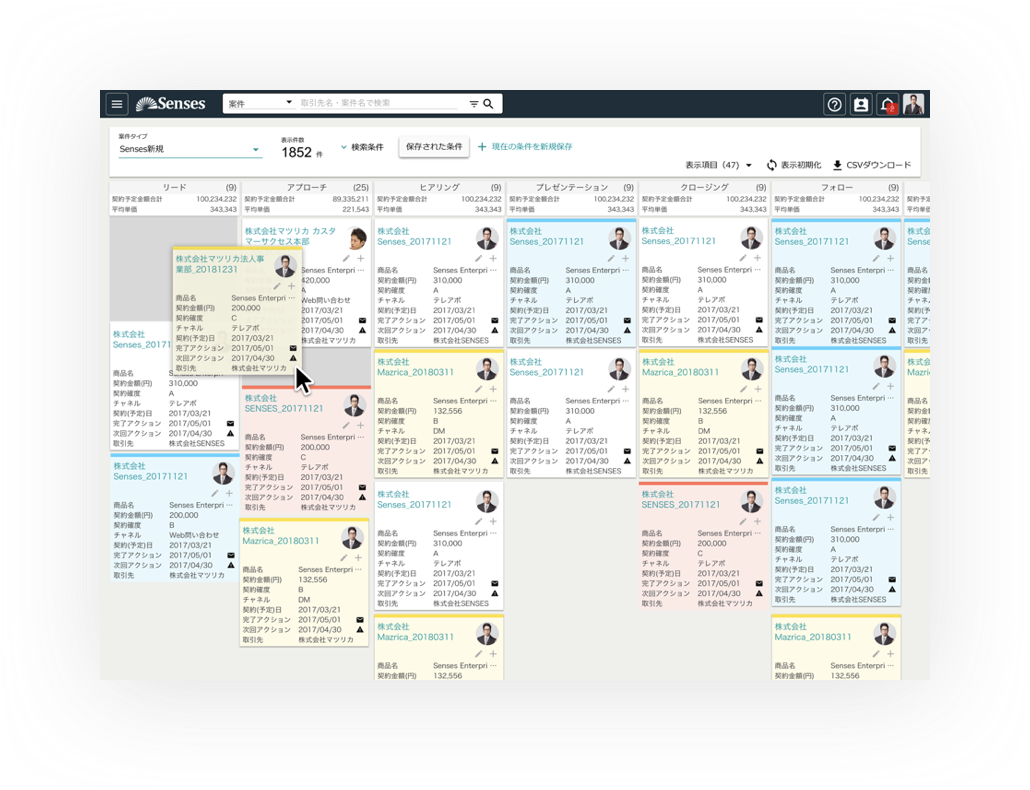The width and height of the screenshot is (1030, 790).
Task: Click the mail icon on the blue Senses_20171121 card in リード
Action: [231, 555]
